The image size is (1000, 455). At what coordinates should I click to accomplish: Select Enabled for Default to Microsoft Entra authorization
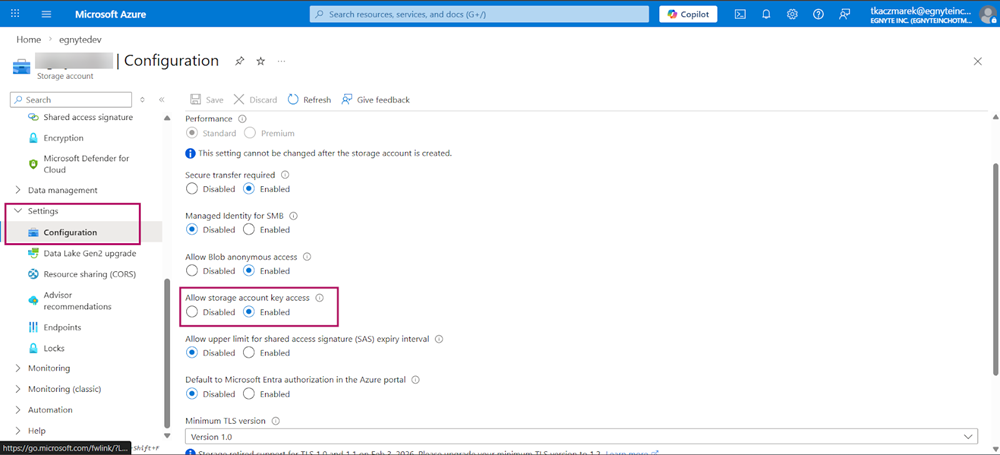pos(249,394)
